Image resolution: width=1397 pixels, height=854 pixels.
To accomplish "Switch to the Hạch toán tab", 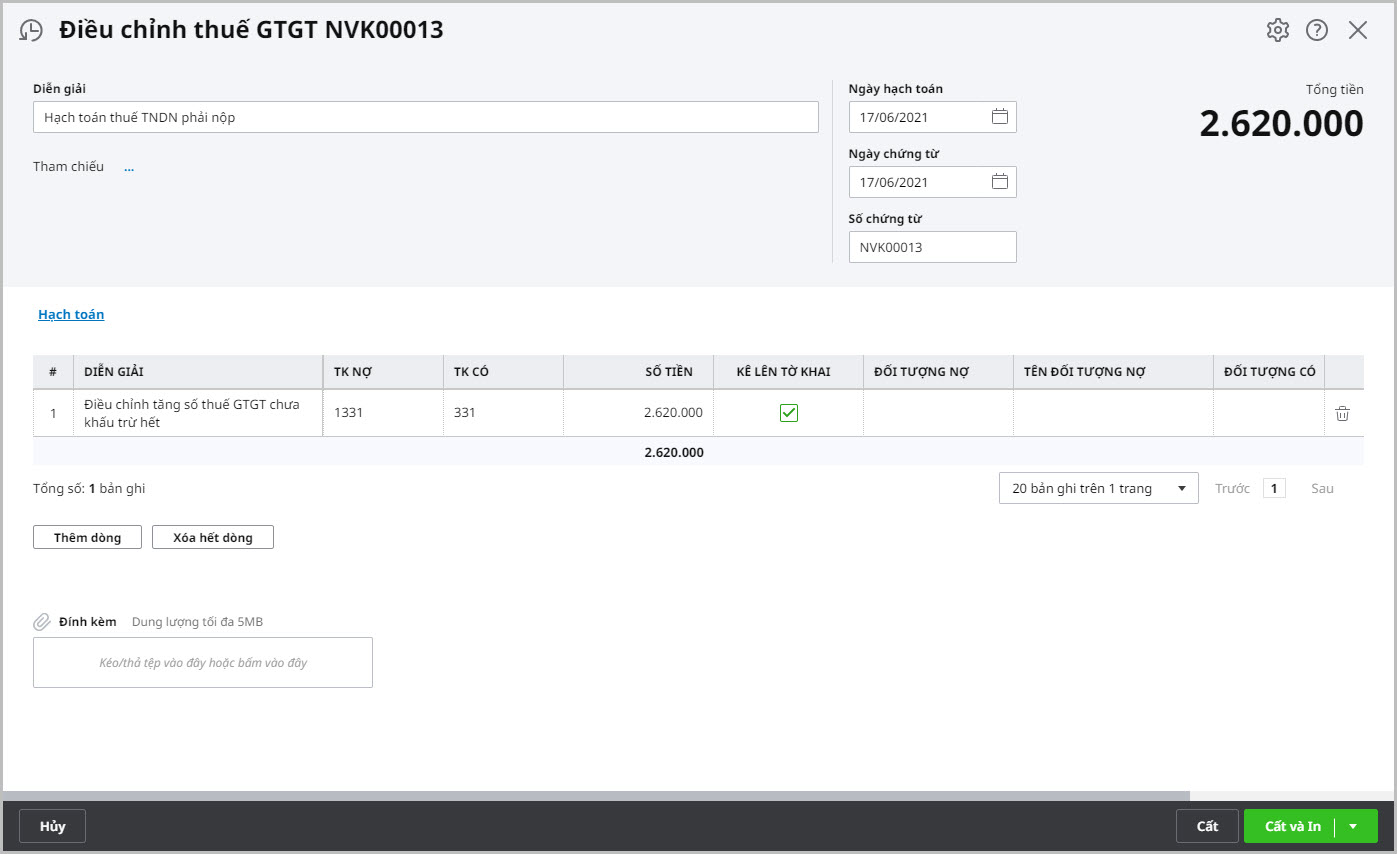I will (x=71, y=315).
